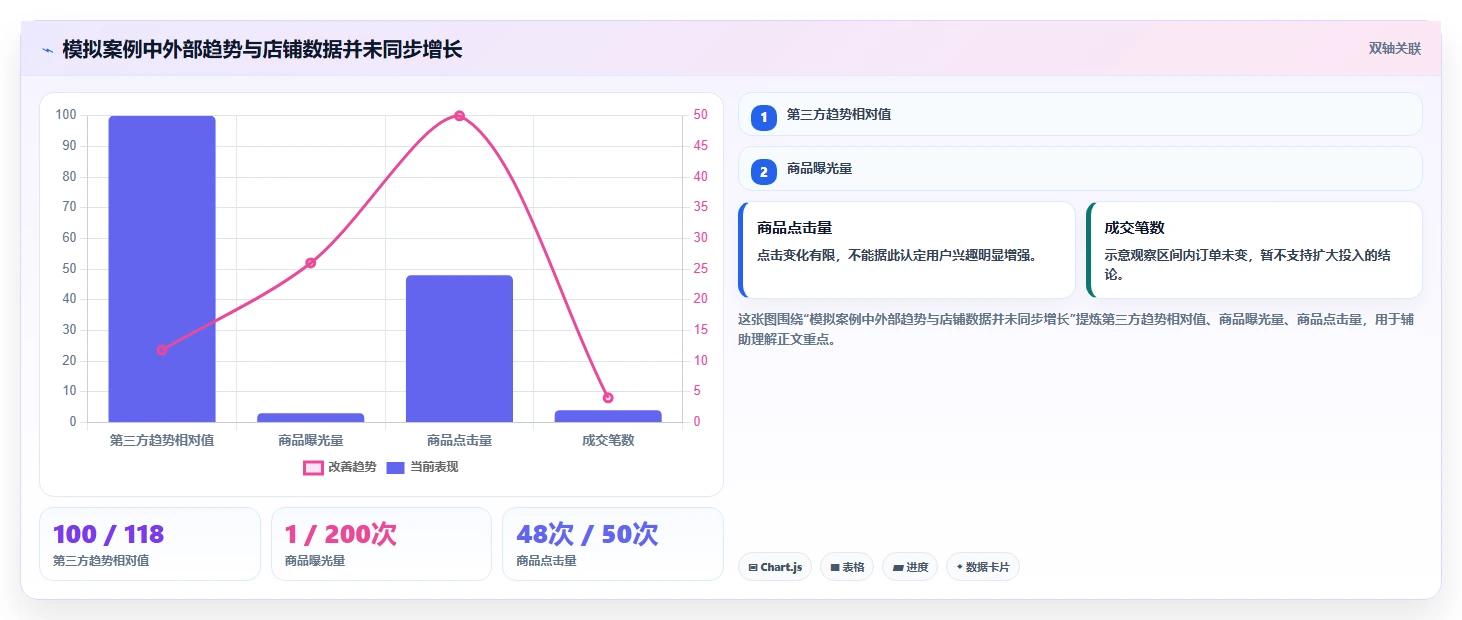Click the 商品点击量 x-axis label
Viewport: 1462px width, 620px height.
(x=459, y=440)
